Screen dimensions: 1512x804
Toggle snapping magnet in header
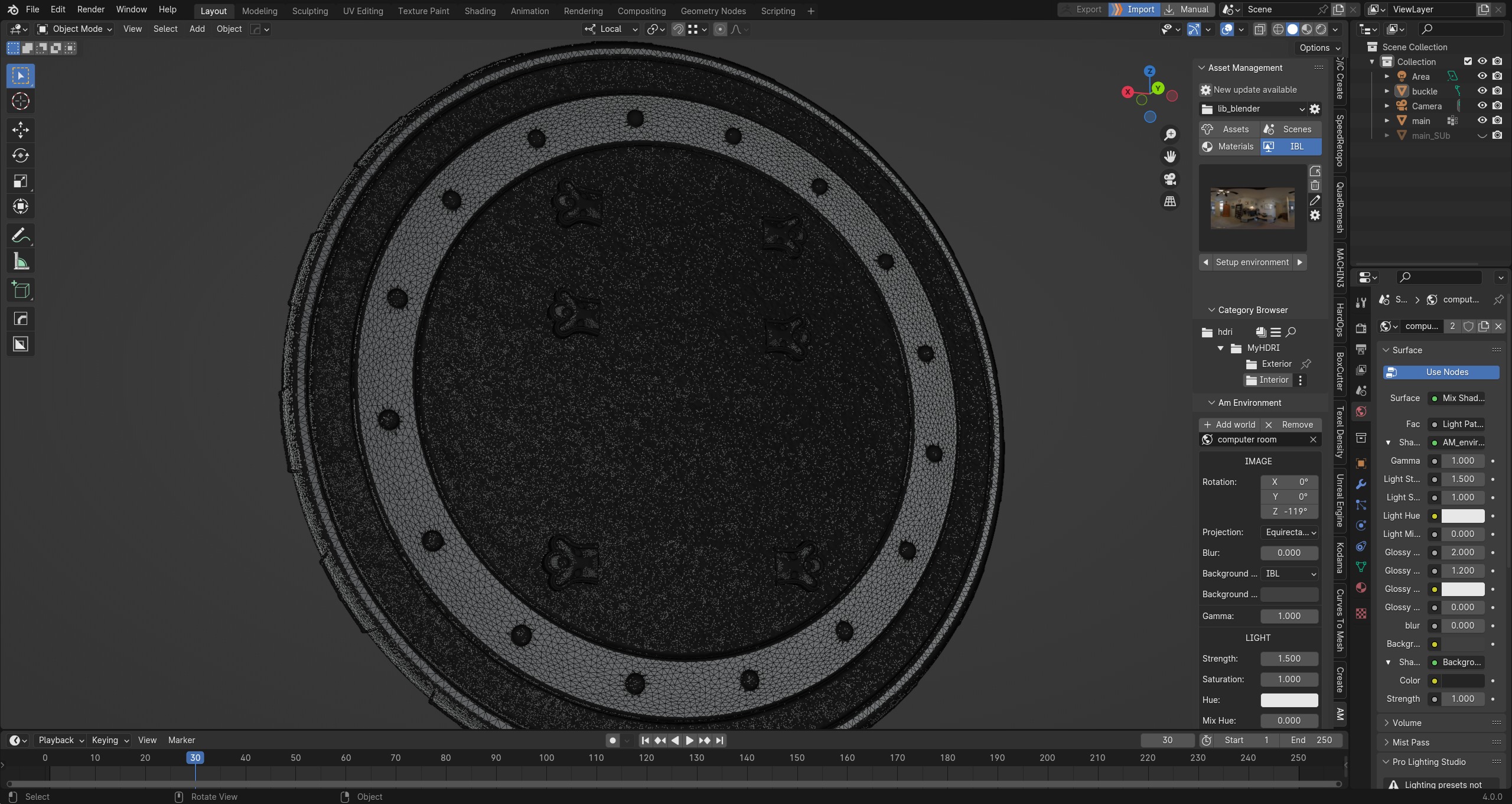678,29
